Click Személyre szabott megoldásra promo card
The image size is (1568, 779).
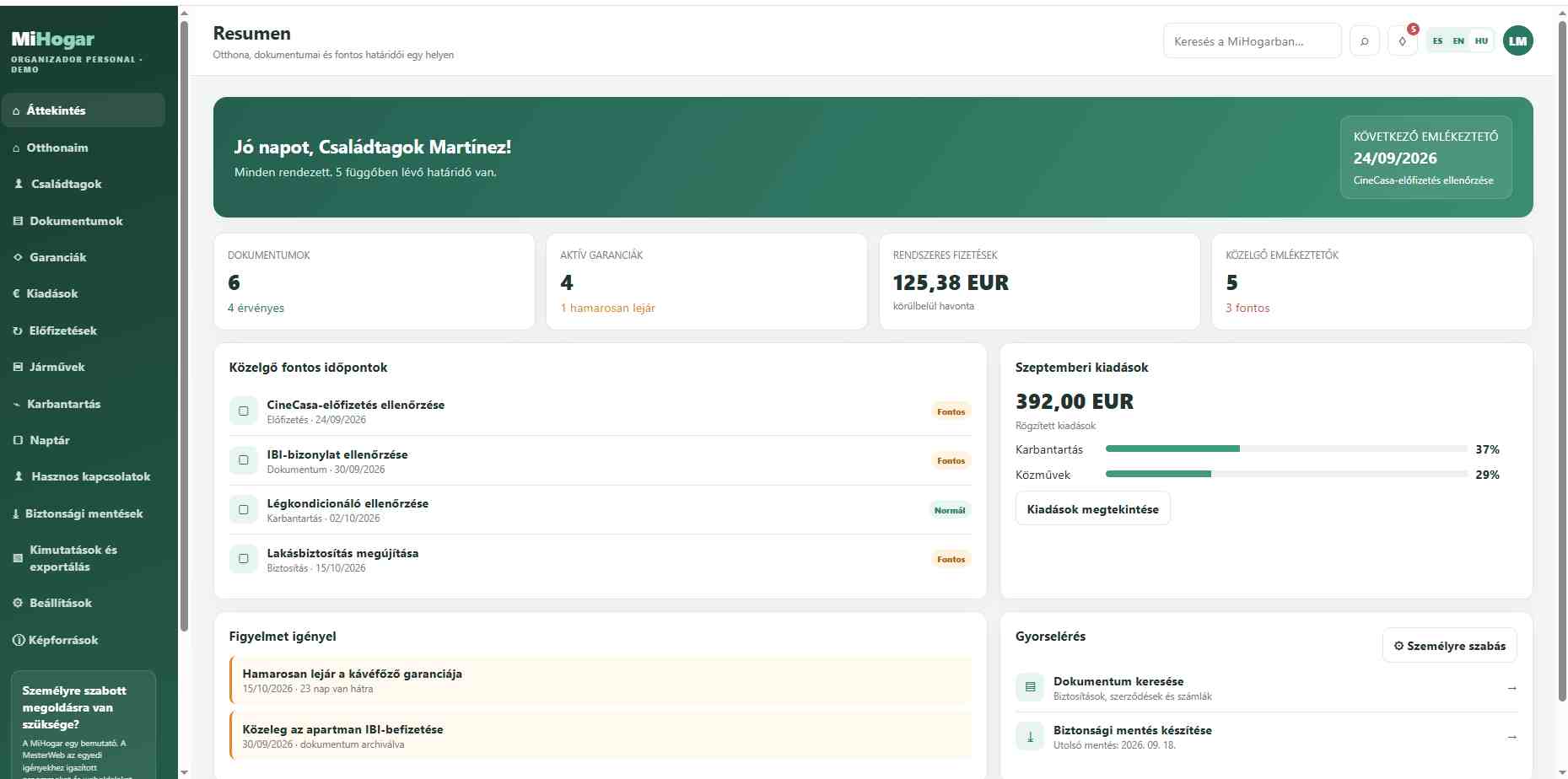coord(84,725)
